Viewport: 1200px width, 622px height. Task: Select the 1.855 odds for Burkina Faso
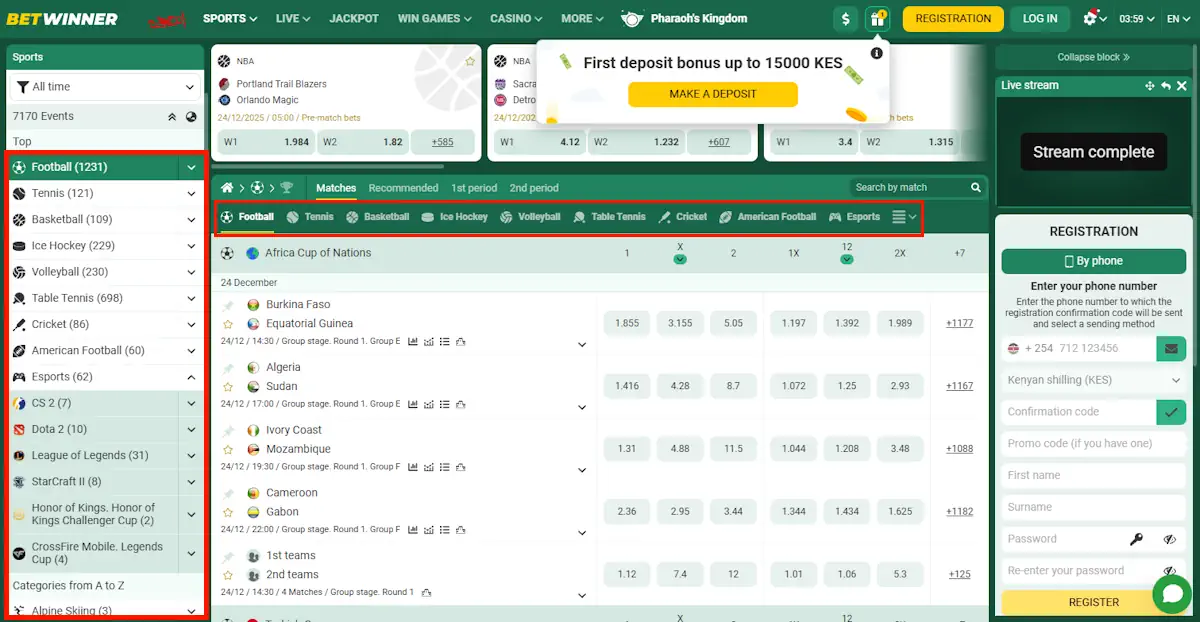[627, 322]
